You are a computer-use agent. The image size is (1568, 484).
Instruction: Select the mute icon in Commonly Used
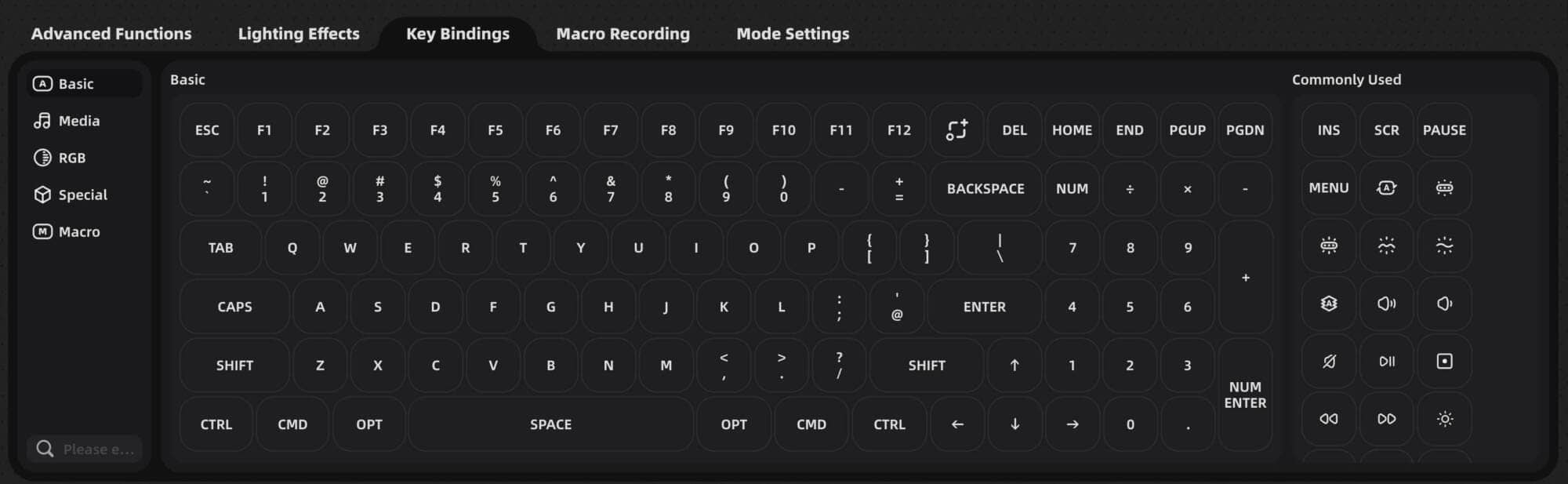1328,362
